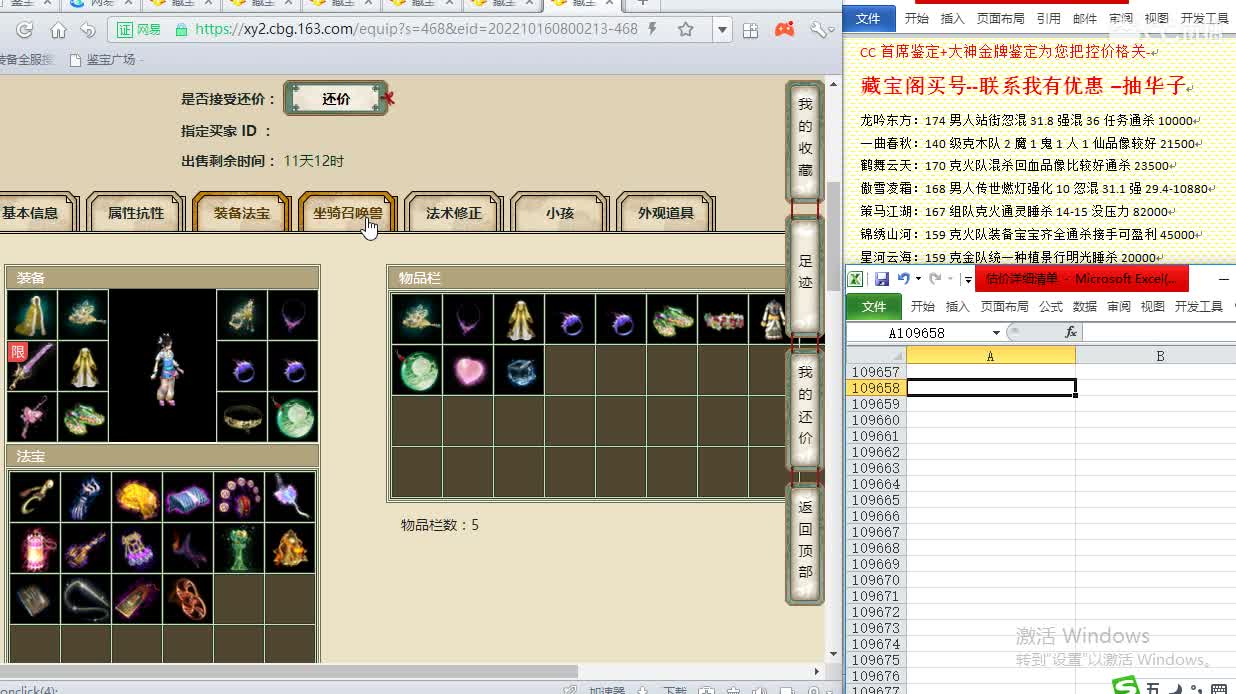Select the blue claw treasure icon
The width and height of the screenshot is (1236, 694).
(86, 496)
